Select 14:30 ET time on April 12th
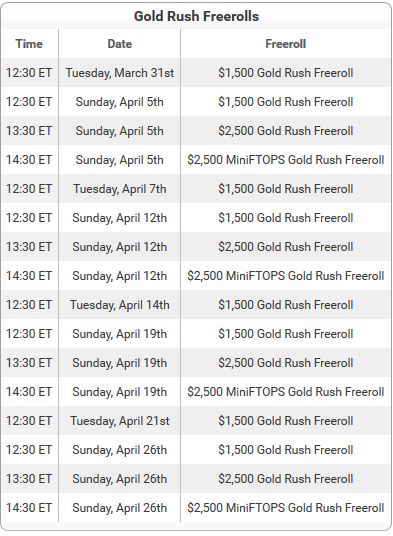The width and height of the screenshot is (393, 536). [29, 276]
